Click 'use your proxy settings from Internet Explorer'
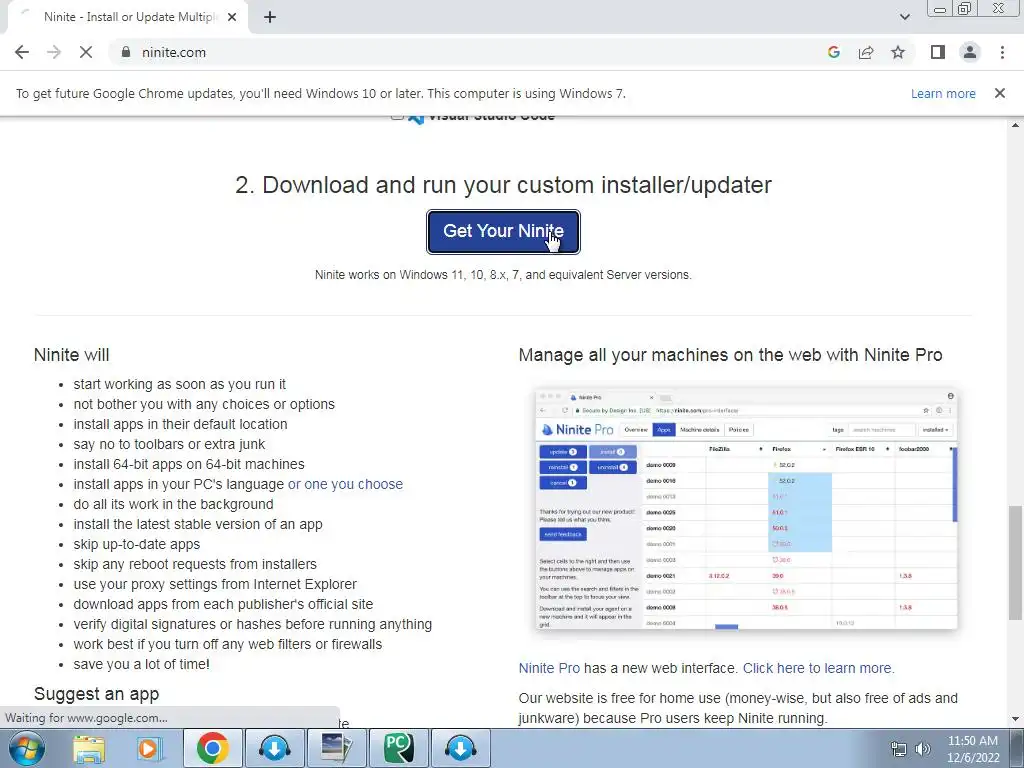This screenshot has height=768, width=1024. 215,584
